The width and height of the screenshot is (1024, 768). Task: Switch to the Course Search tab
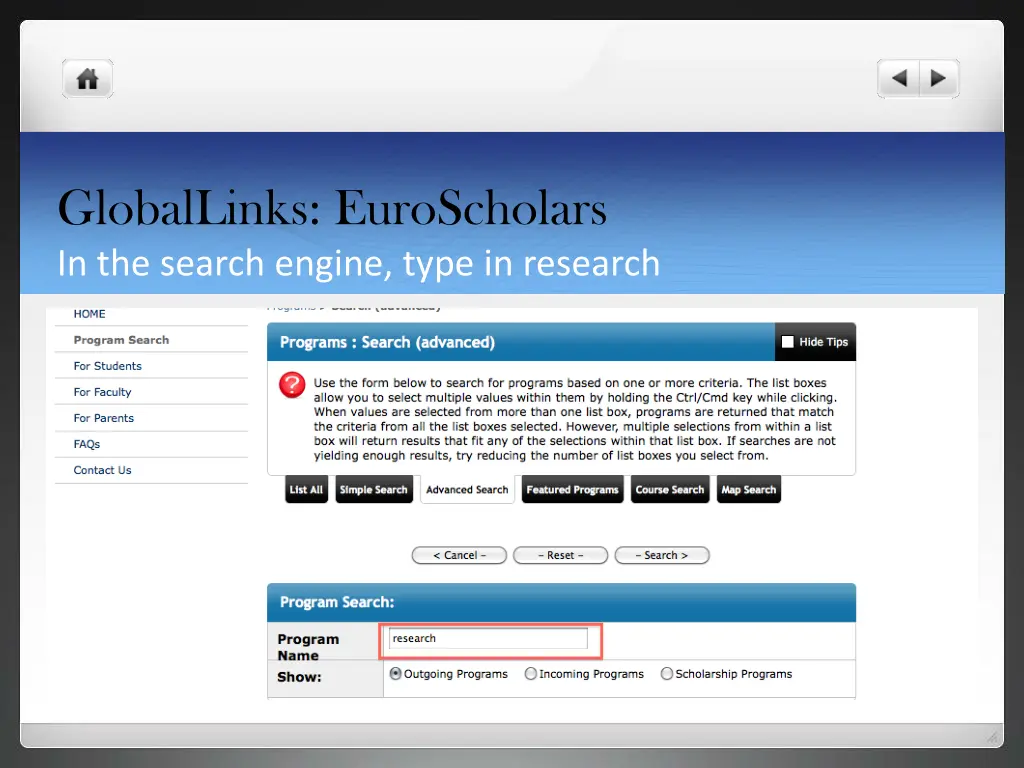pos(669,489)
